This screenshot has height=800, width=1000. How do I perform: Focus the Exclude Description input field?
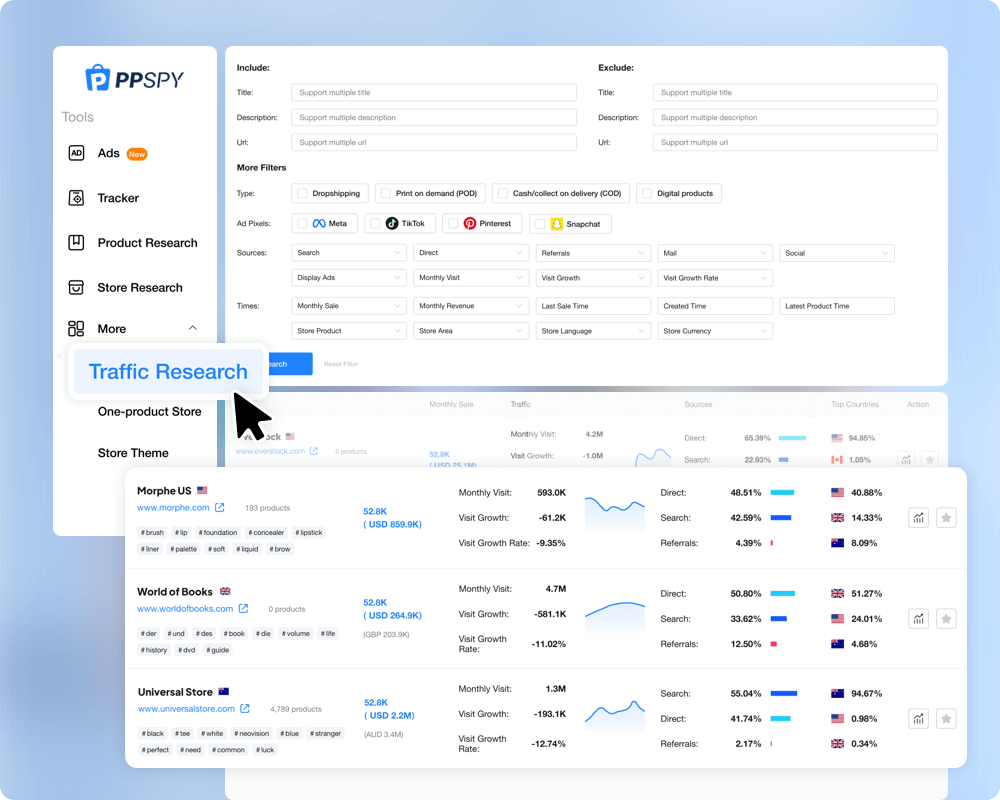[795, 117]
